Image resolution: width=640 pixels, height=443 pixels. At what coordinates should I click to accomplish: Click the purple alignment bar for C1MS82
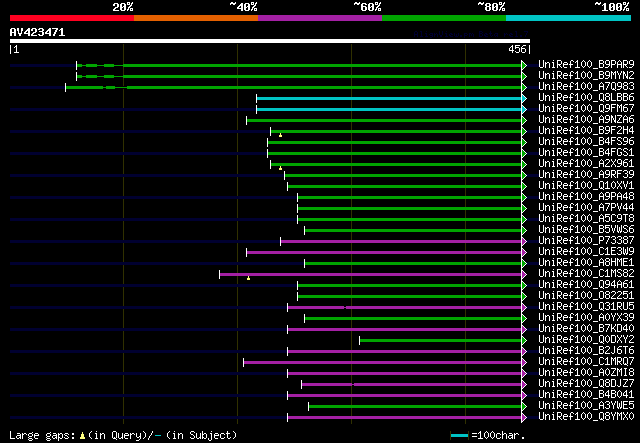[371, 275]
